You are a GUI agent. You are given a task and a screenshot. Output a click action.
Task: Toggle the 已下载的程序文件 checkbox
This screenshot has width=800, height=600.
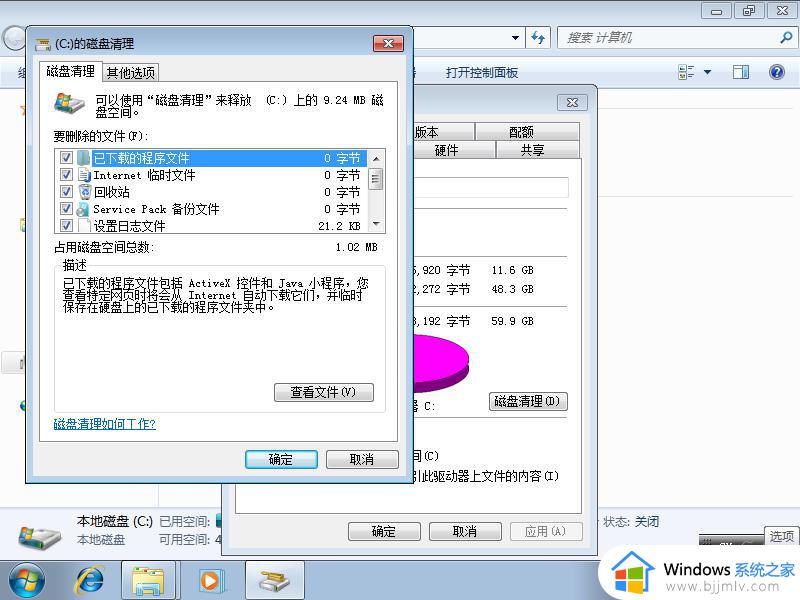[66, 158]
